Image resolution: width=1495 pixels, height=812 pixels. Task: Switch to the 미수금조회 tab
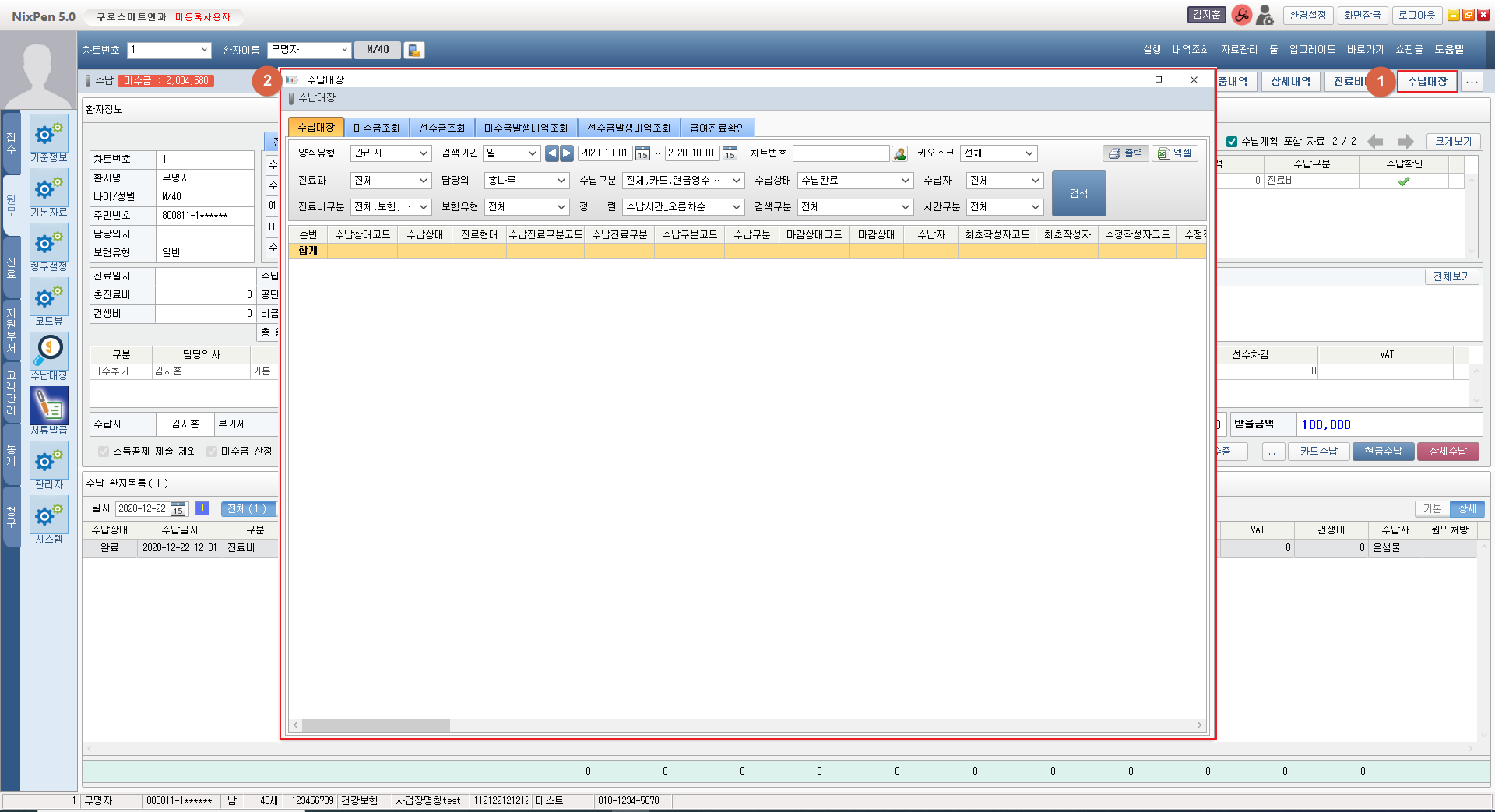point(376,128)
